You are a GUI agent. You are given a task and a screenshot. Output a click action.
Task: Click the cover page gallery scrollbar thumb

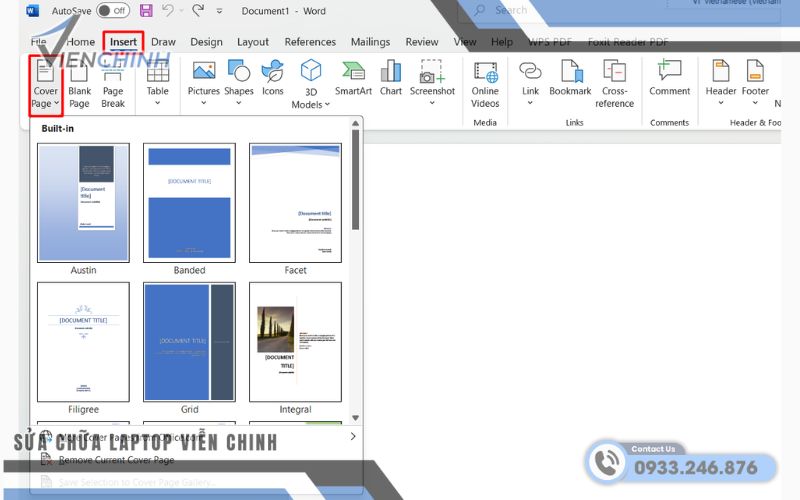coord(356,180)
